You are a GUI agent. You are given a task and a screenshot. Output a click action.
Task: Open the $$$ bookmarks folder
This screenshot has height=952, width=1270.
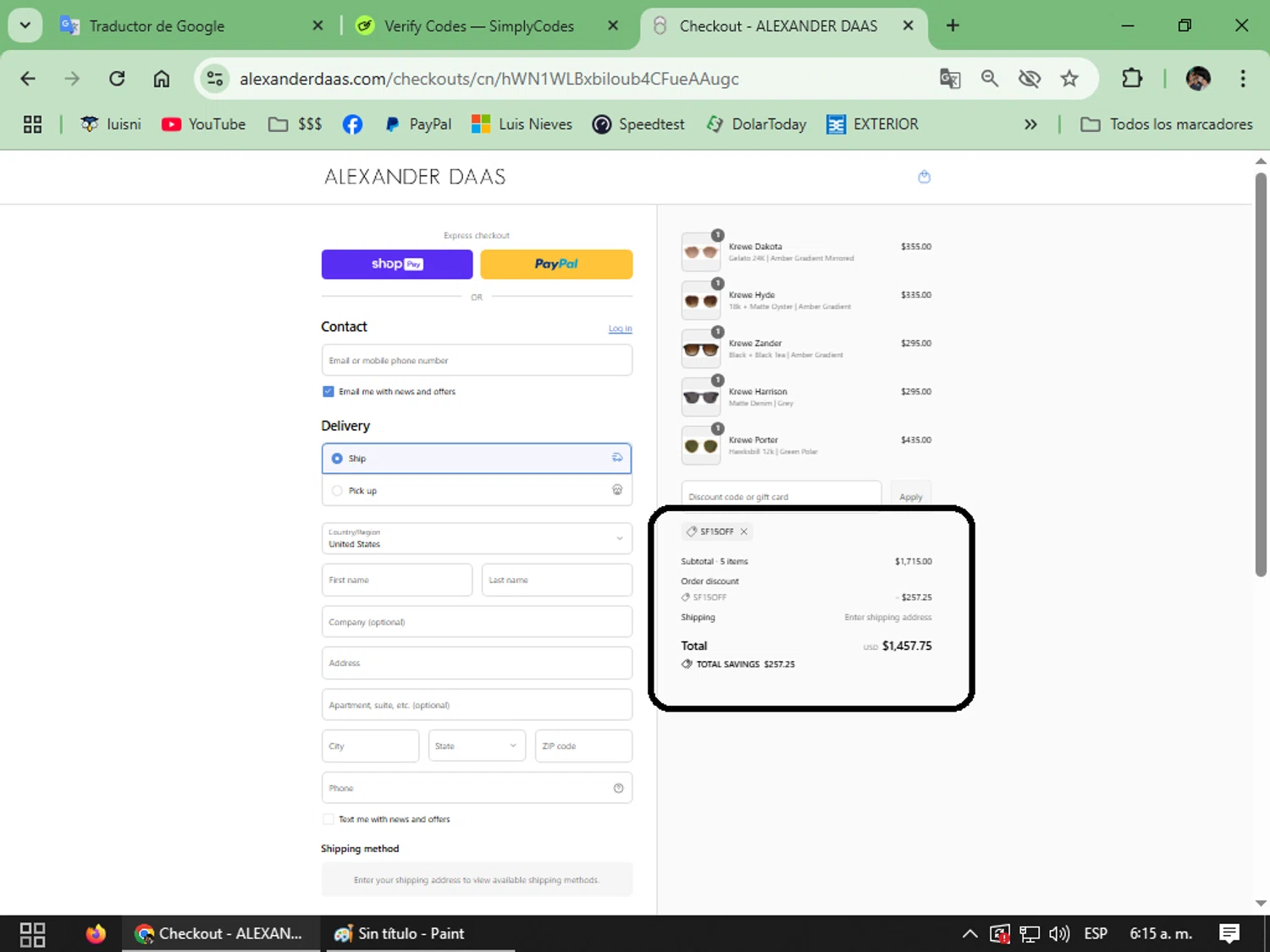pos(295,124)
